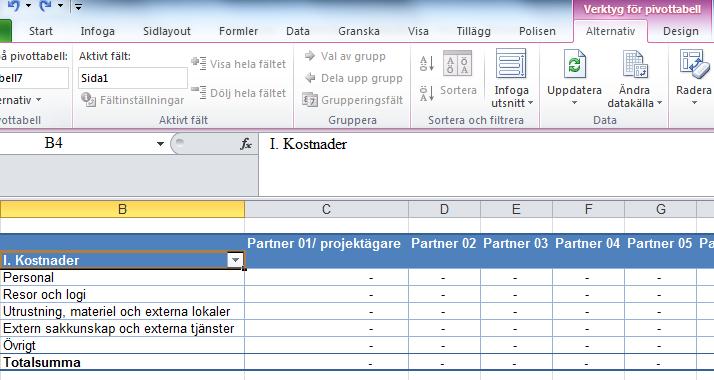Expand the Ändra datakälla dropdown arrow

coord(659,103)
